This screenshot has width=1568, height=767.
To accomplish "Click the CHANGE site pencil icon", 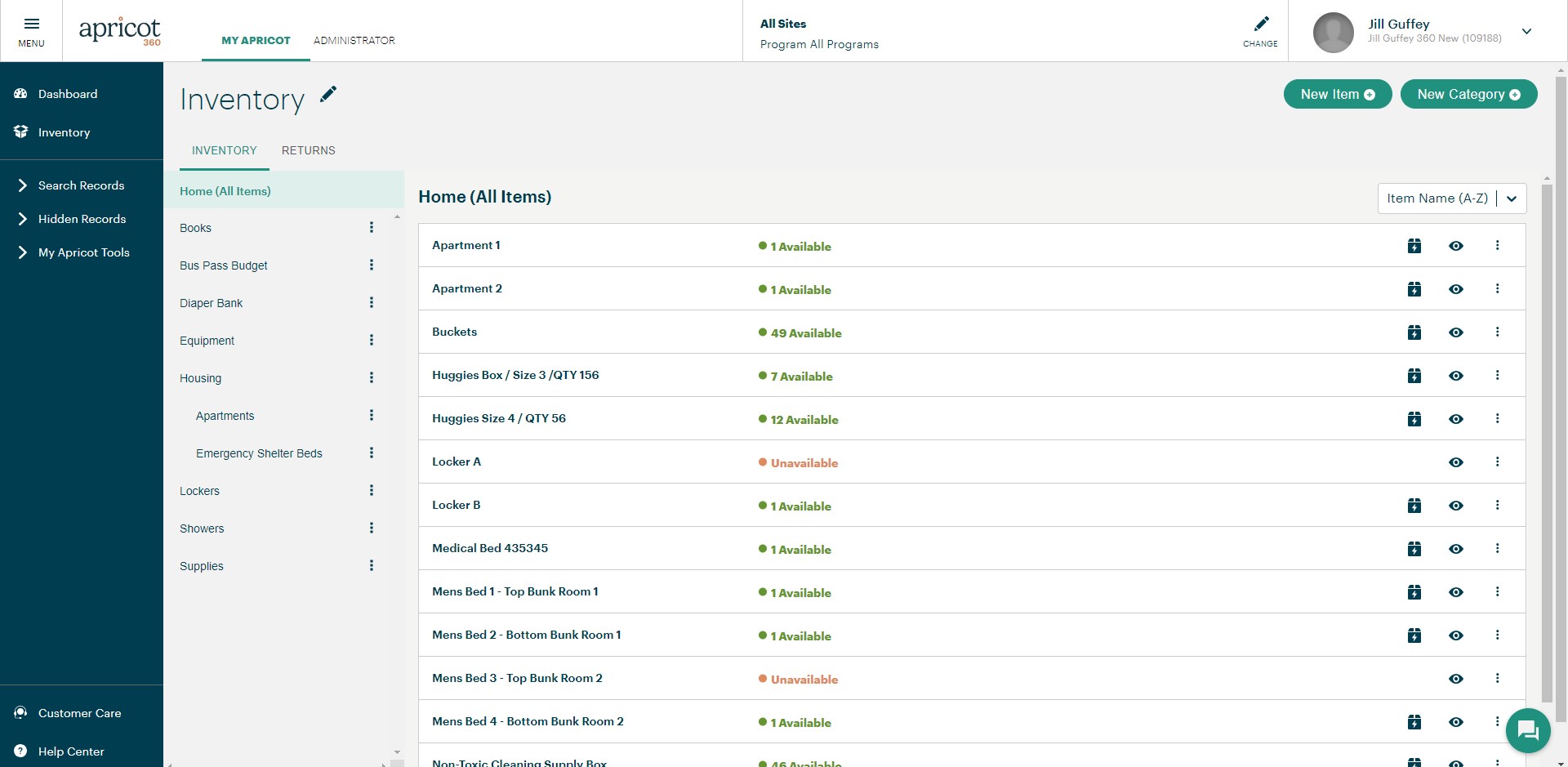I will (1261, 25).
